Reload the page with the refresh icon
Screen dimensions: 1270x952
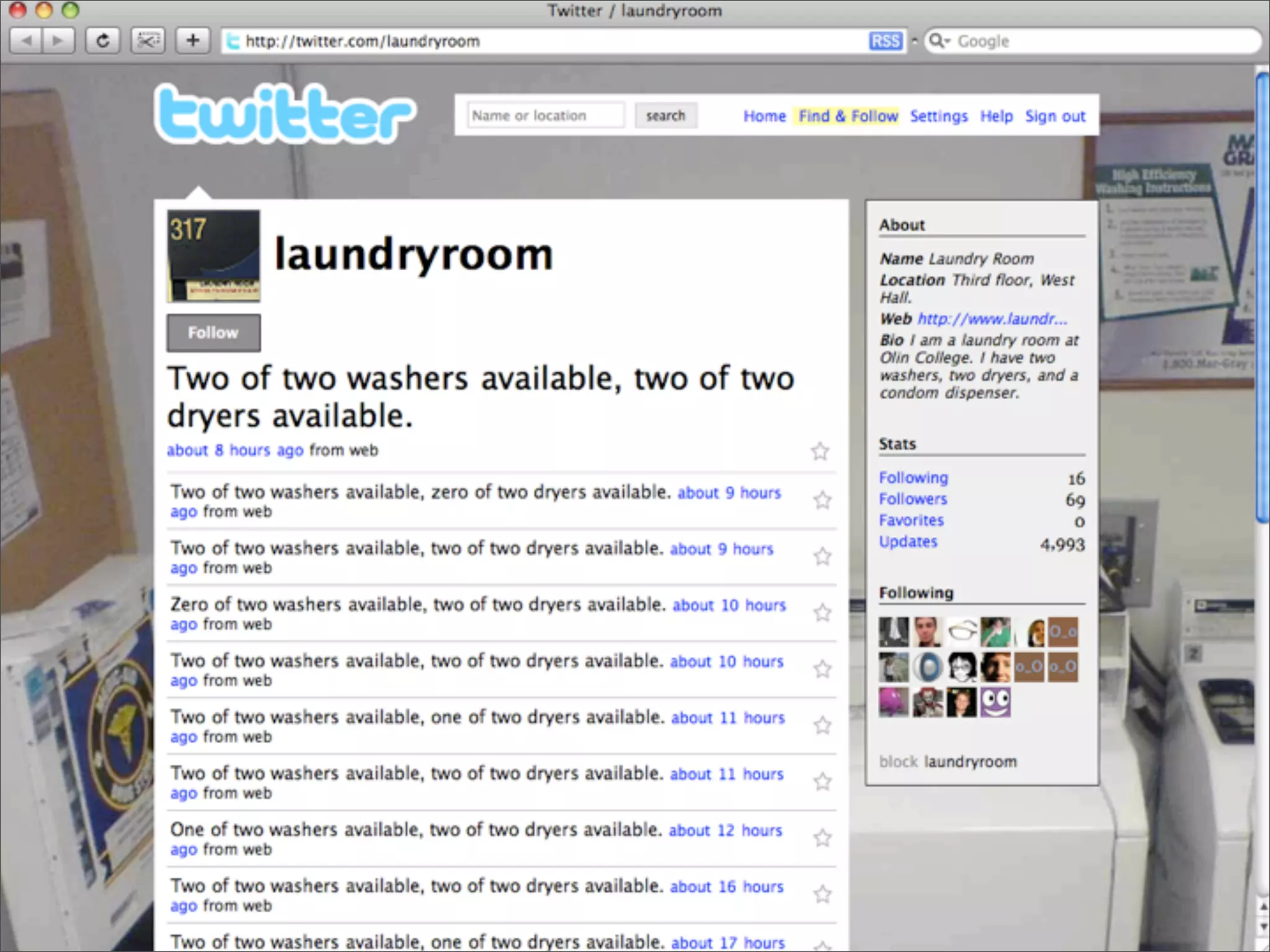tap(103, 41)
